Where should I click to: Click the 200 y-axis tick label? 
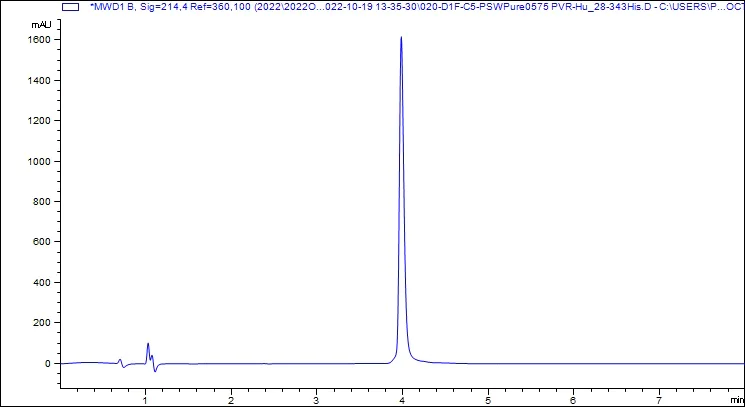click(42, 323)
